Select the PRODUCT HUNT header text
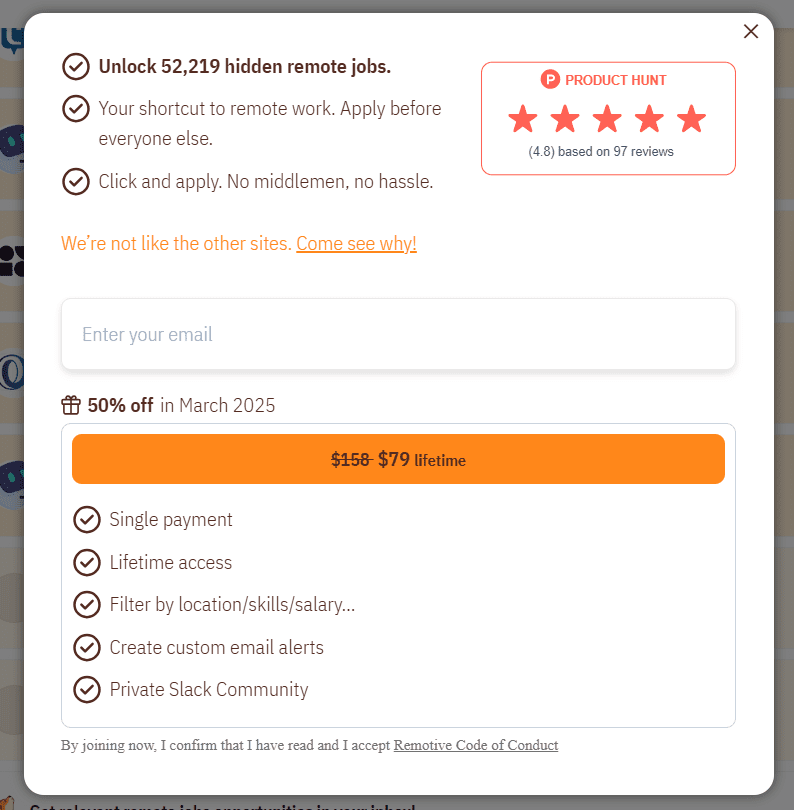The height and width of the screenshot is (810, 794). [615, 80]
